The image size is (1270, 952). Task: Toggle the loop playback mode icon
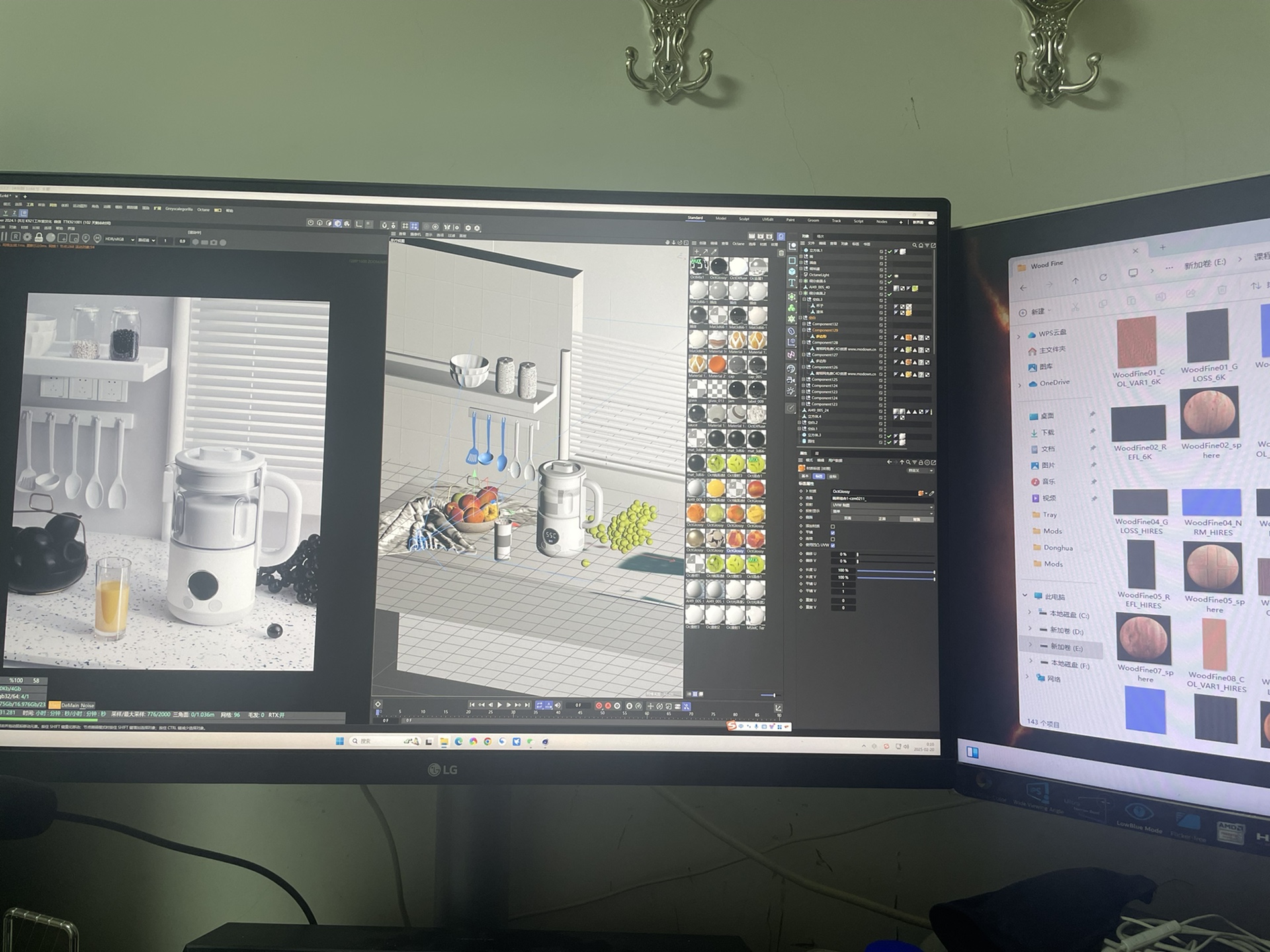539,705
